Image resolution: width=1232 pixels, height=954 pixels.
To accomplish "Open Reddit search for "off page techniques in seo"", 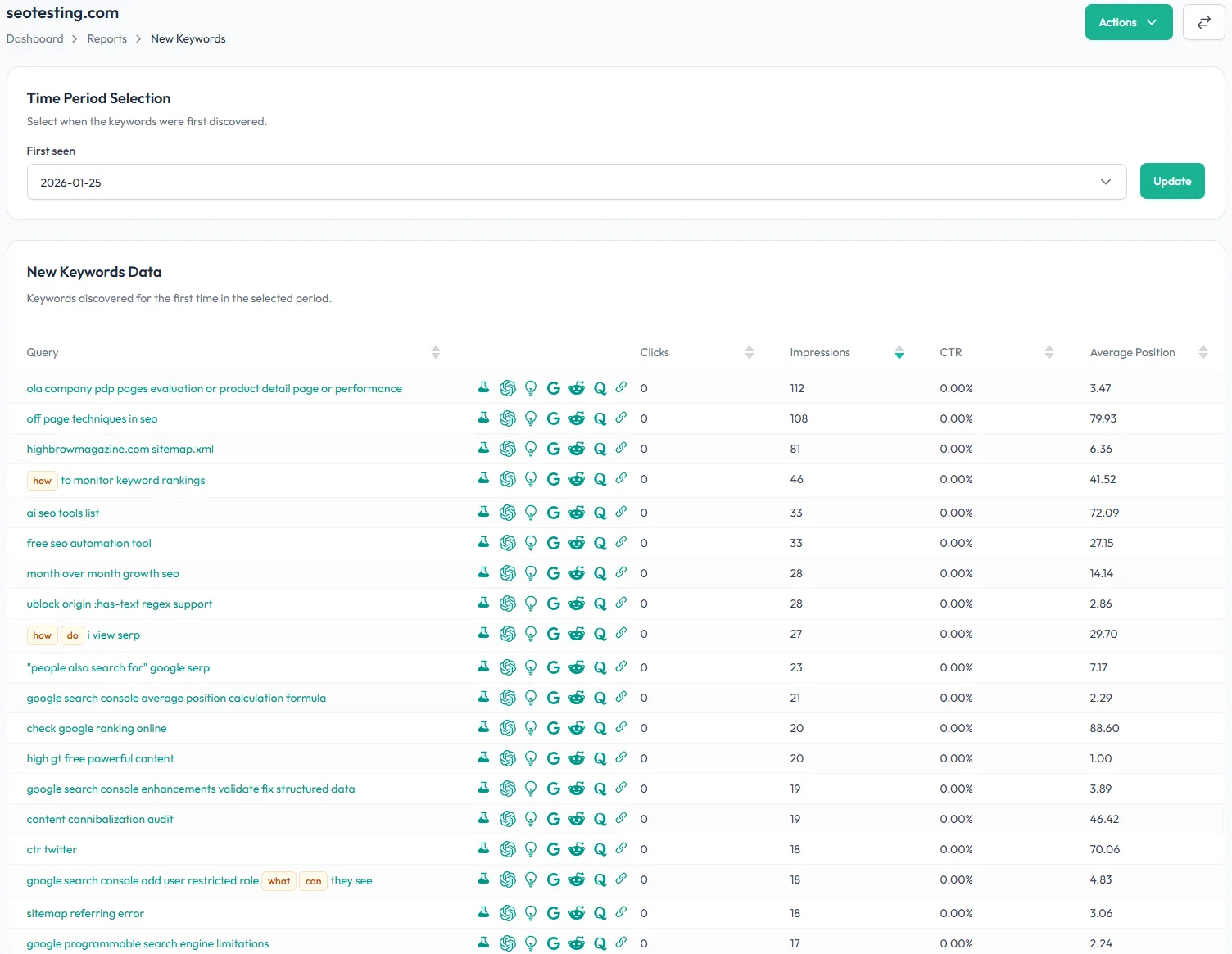I will click(x=577, y=418).
